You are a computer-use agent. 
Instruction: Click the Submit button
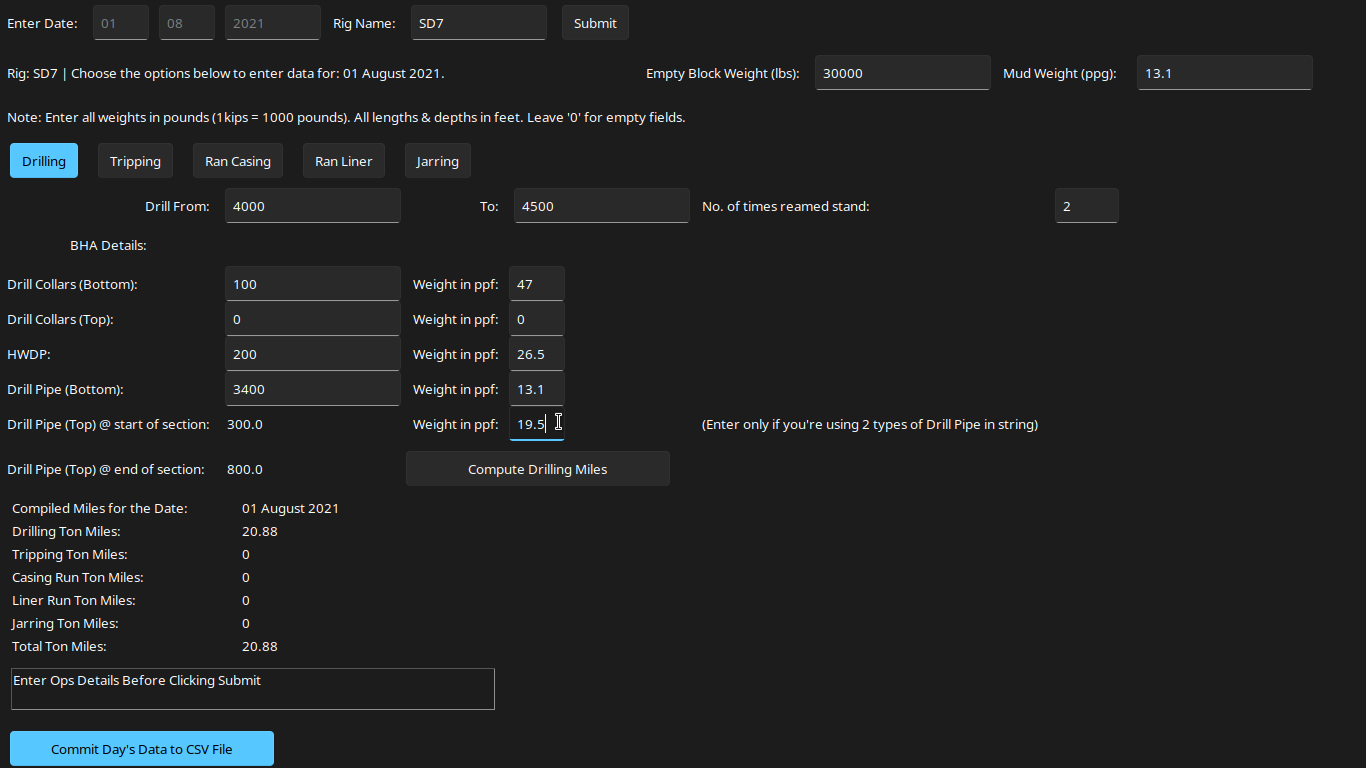[x=595, y=22]
